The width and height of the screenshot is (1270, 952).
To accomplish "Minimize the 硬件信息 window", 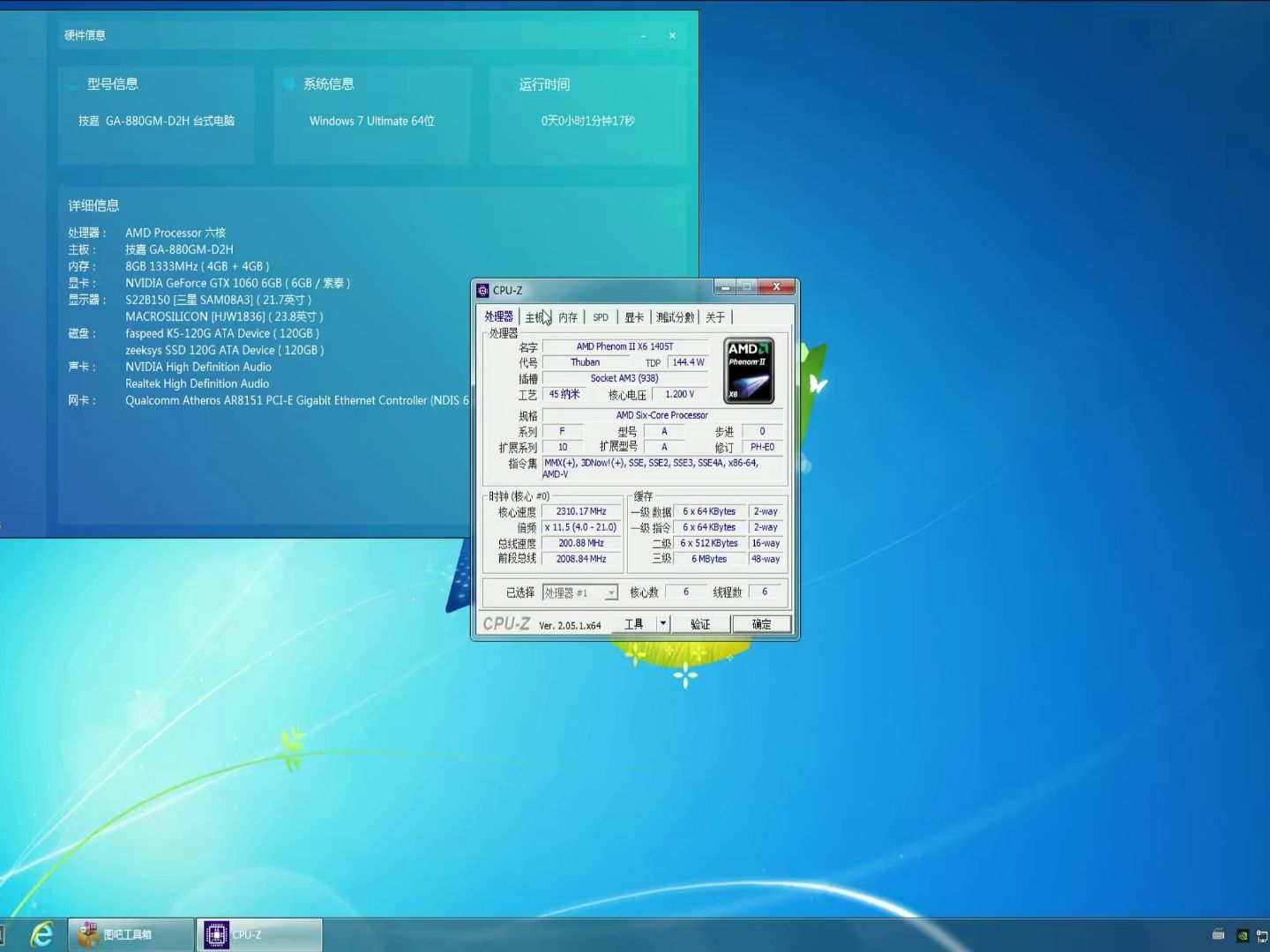I will [643, 35].
